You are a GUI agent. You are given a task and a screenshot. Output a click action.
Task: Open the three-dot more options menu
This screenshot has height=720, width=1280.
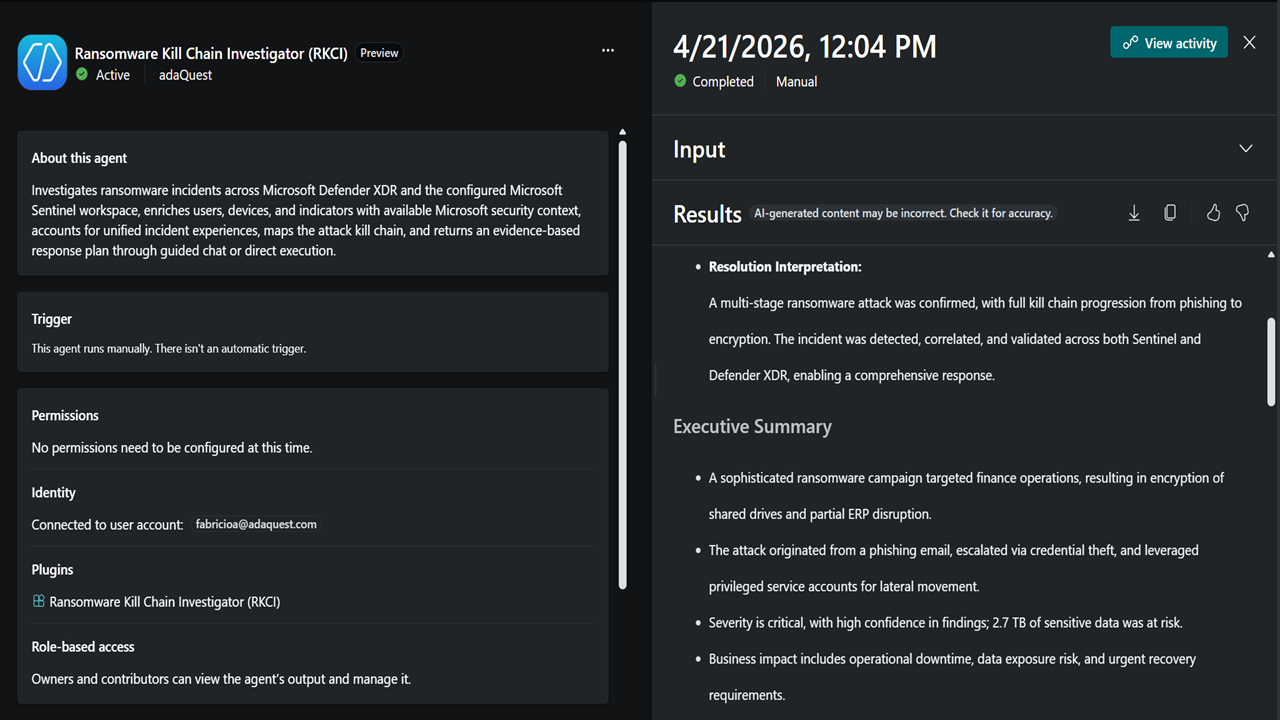pos(608,50)
